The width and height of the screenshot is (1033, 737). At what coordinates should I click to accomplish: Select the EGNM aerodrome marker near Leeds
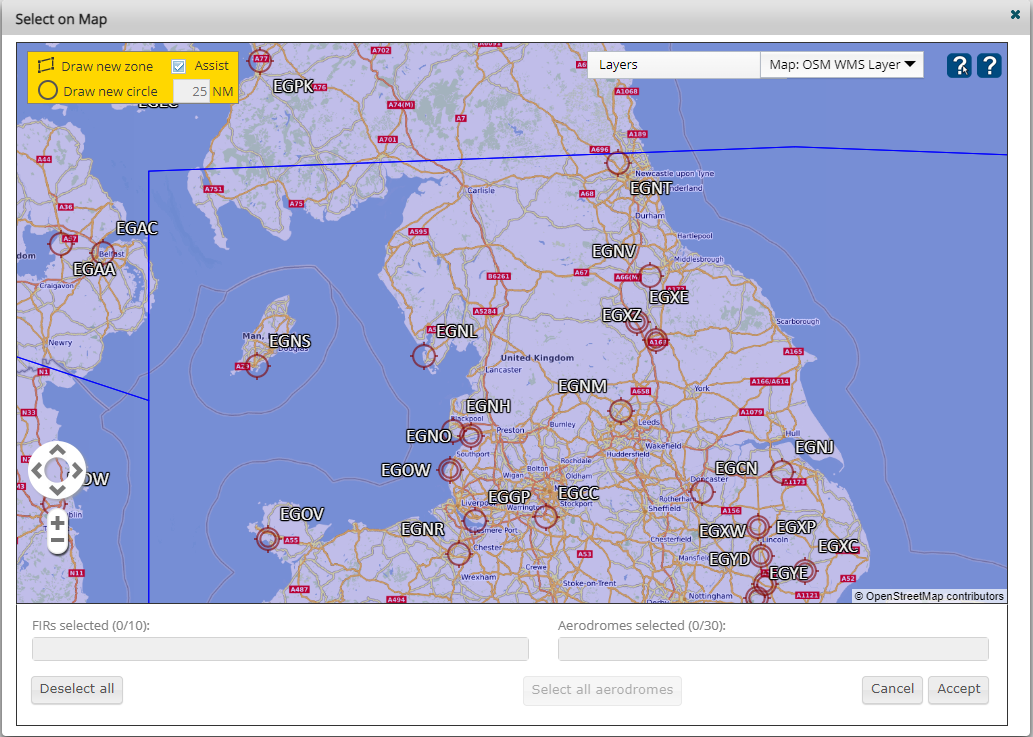(x=621, y=411)
